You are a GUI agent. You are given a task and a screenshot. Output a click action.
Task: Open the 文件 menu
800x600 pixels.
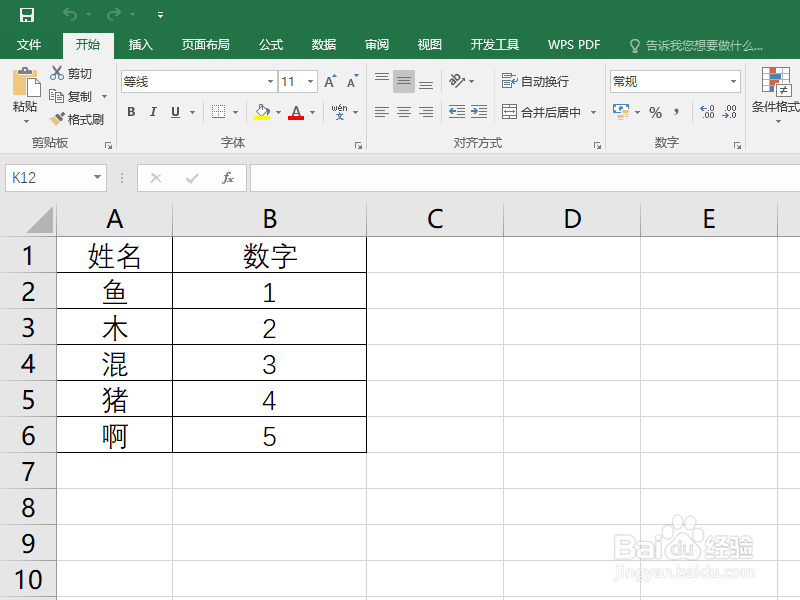tap(29, 45)
